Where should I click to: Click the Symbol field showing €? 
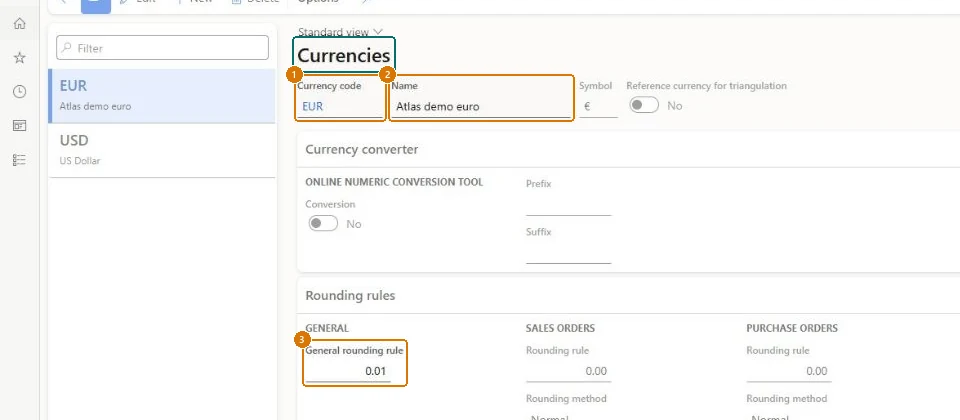pos(598,107)
